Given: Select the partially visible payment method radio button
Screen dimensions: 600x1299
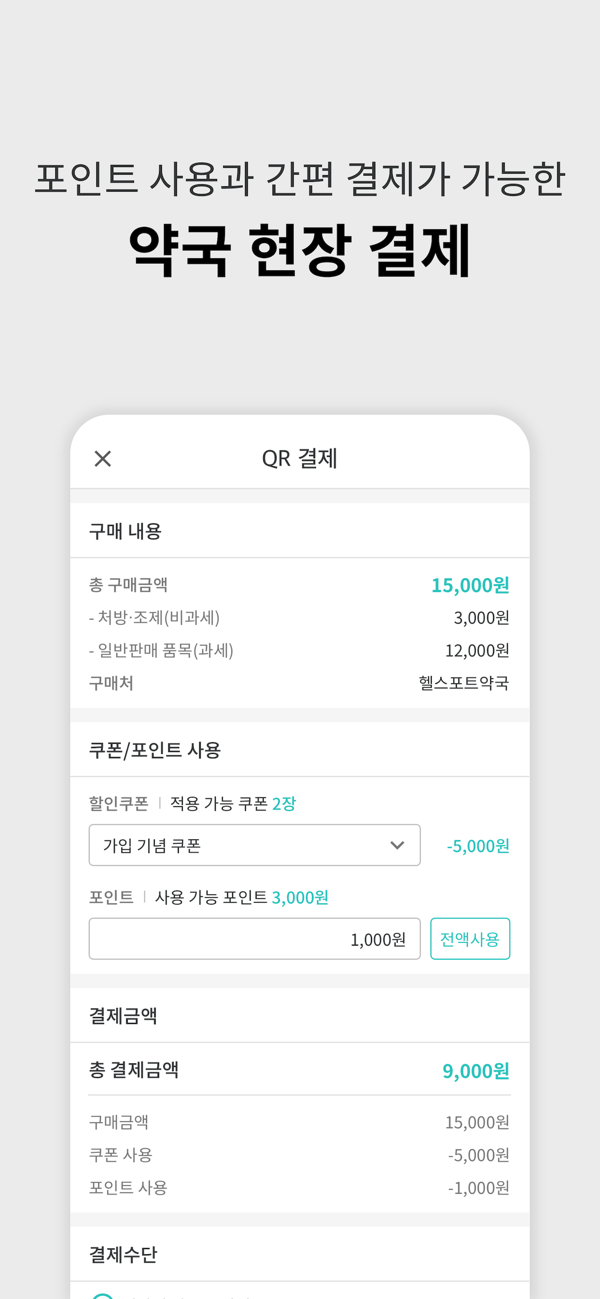Looking at the screenshot, I should click(102, 1295).
